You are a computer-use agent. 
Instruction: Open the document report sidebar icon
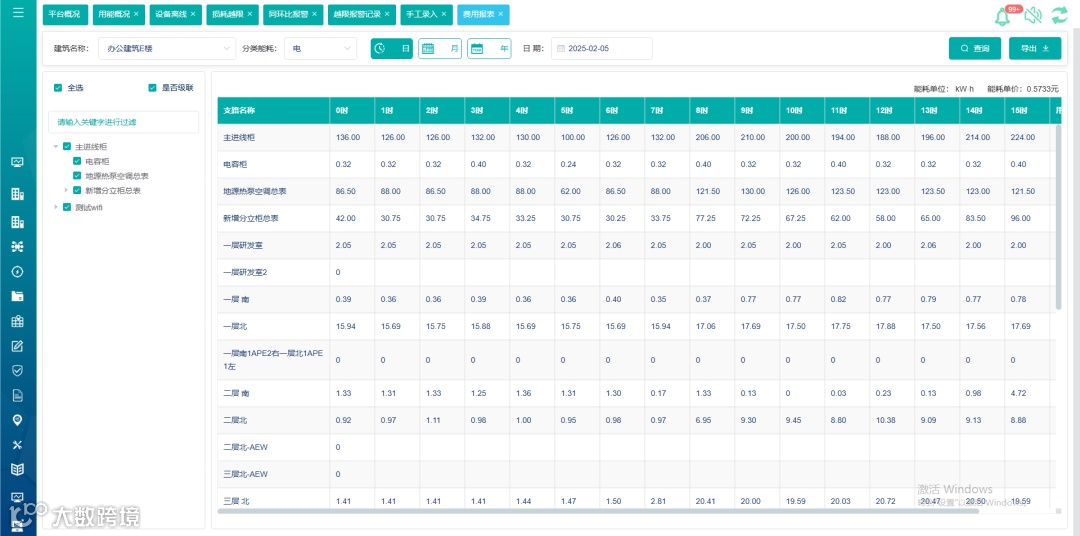click(x=18, y=395)
